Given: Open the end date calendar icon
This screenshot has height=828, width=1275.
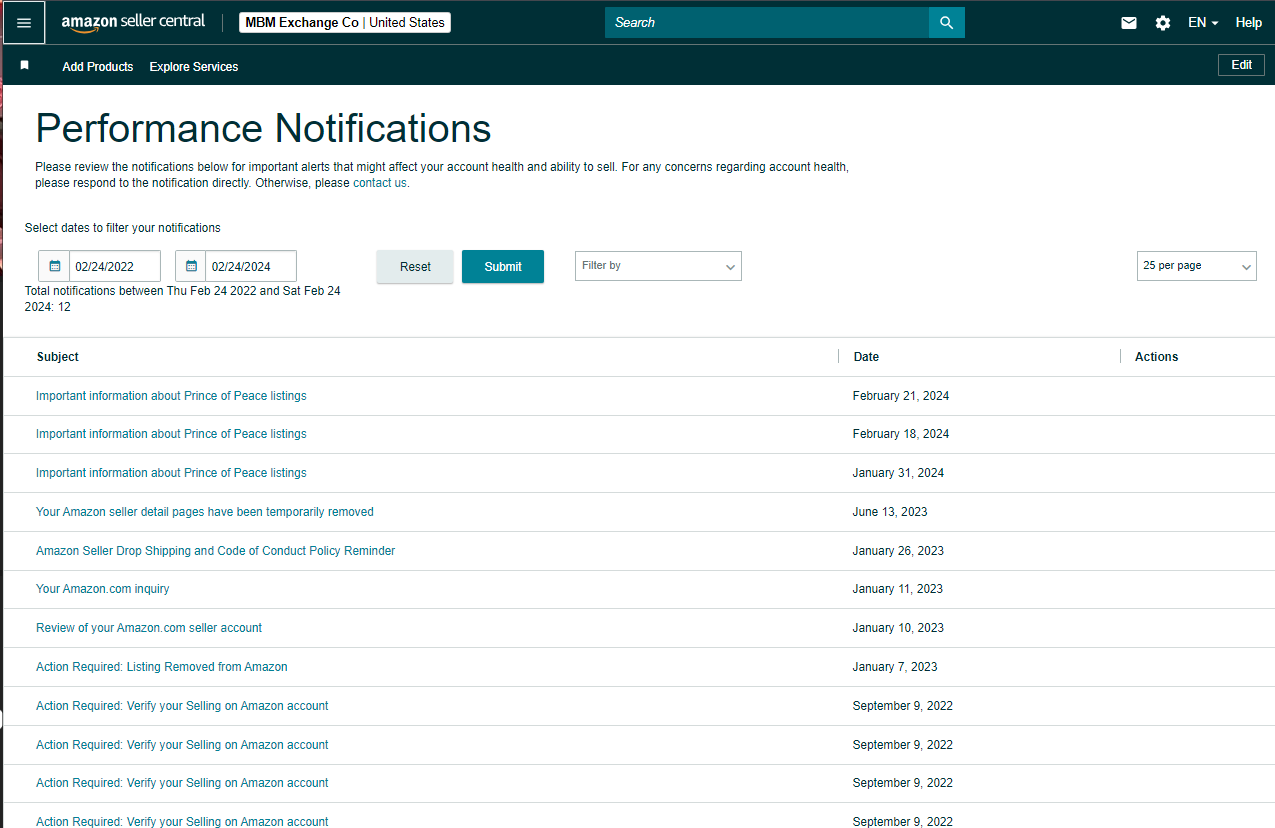Looking at the screenshot, I should (191, 266).
